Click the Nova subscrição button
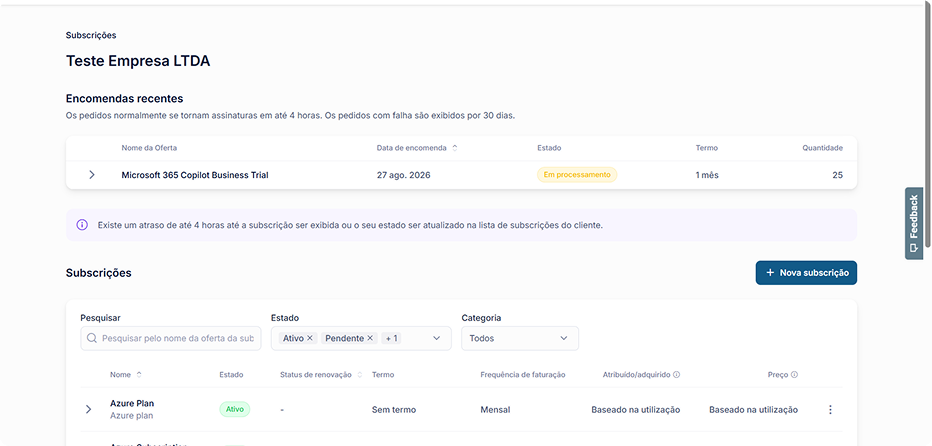 [806, 272]
